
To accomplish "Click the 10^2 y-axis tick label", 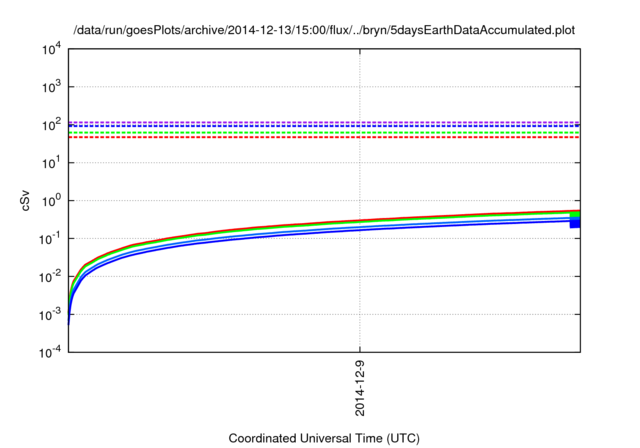I will 51,125.
